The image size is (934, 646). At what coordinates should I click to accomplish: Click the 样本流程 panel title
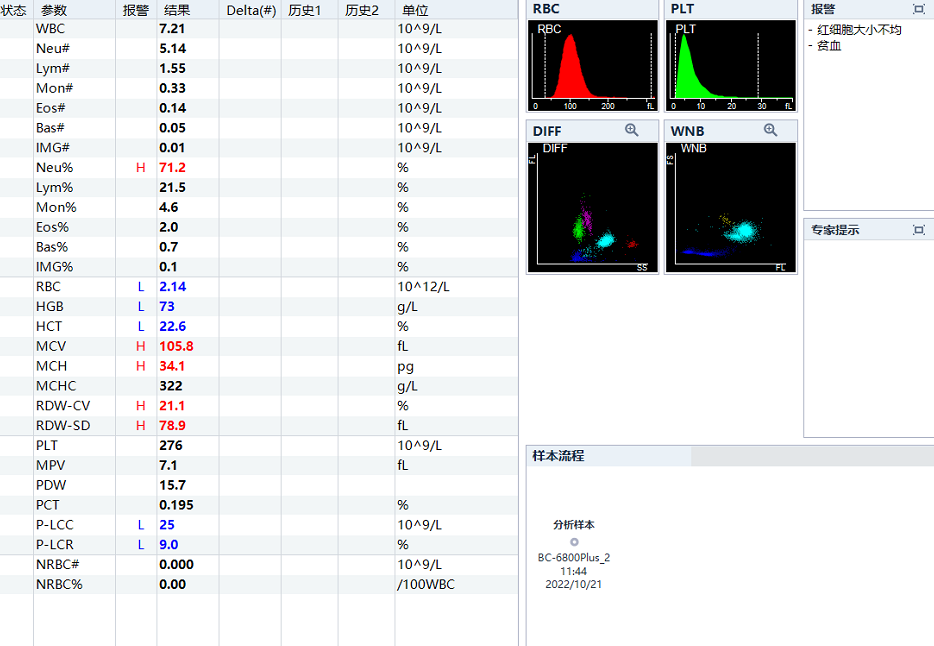[x=558, y=456]
